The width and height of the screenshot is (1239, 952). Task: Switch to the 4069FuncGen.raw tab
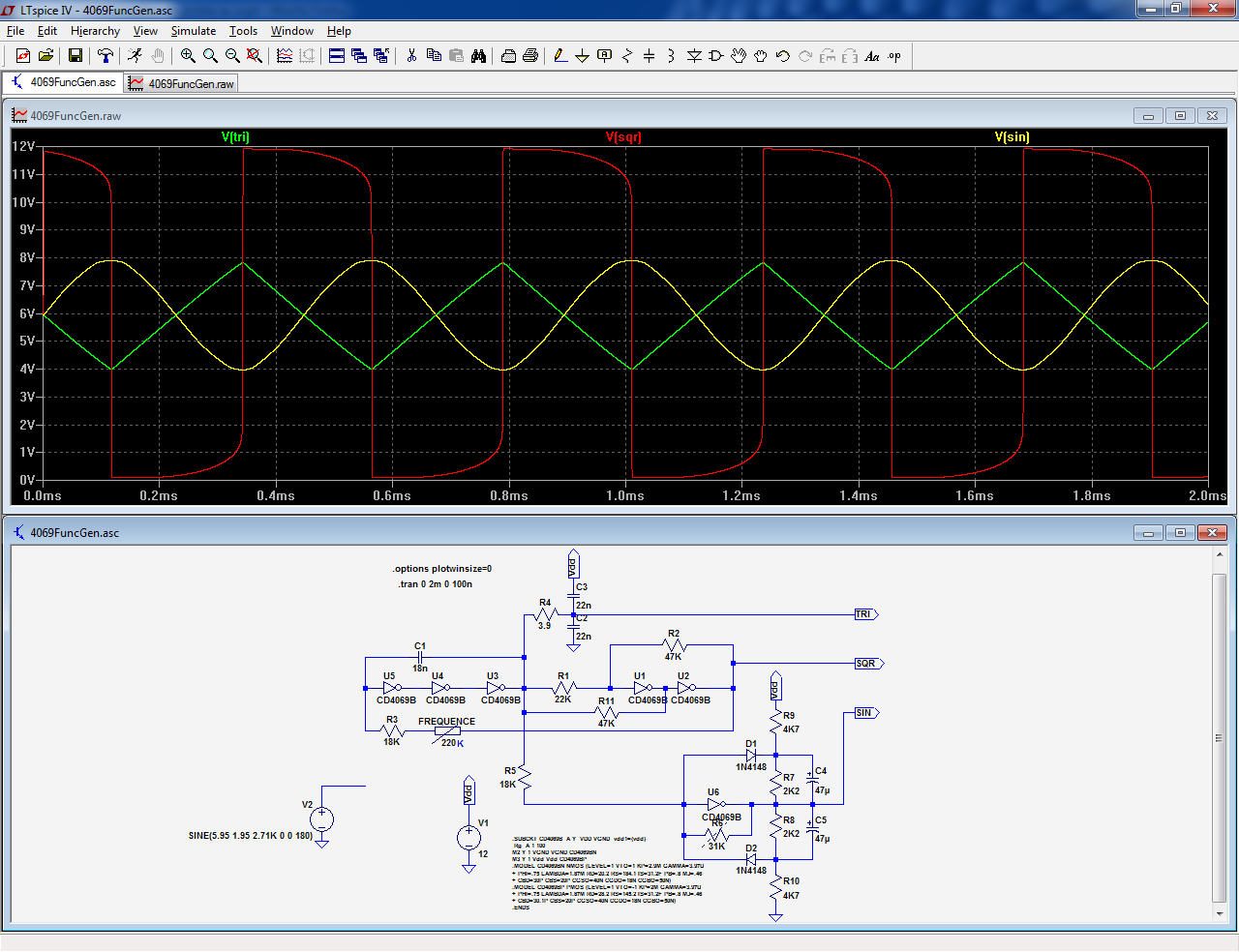[182, 83]
